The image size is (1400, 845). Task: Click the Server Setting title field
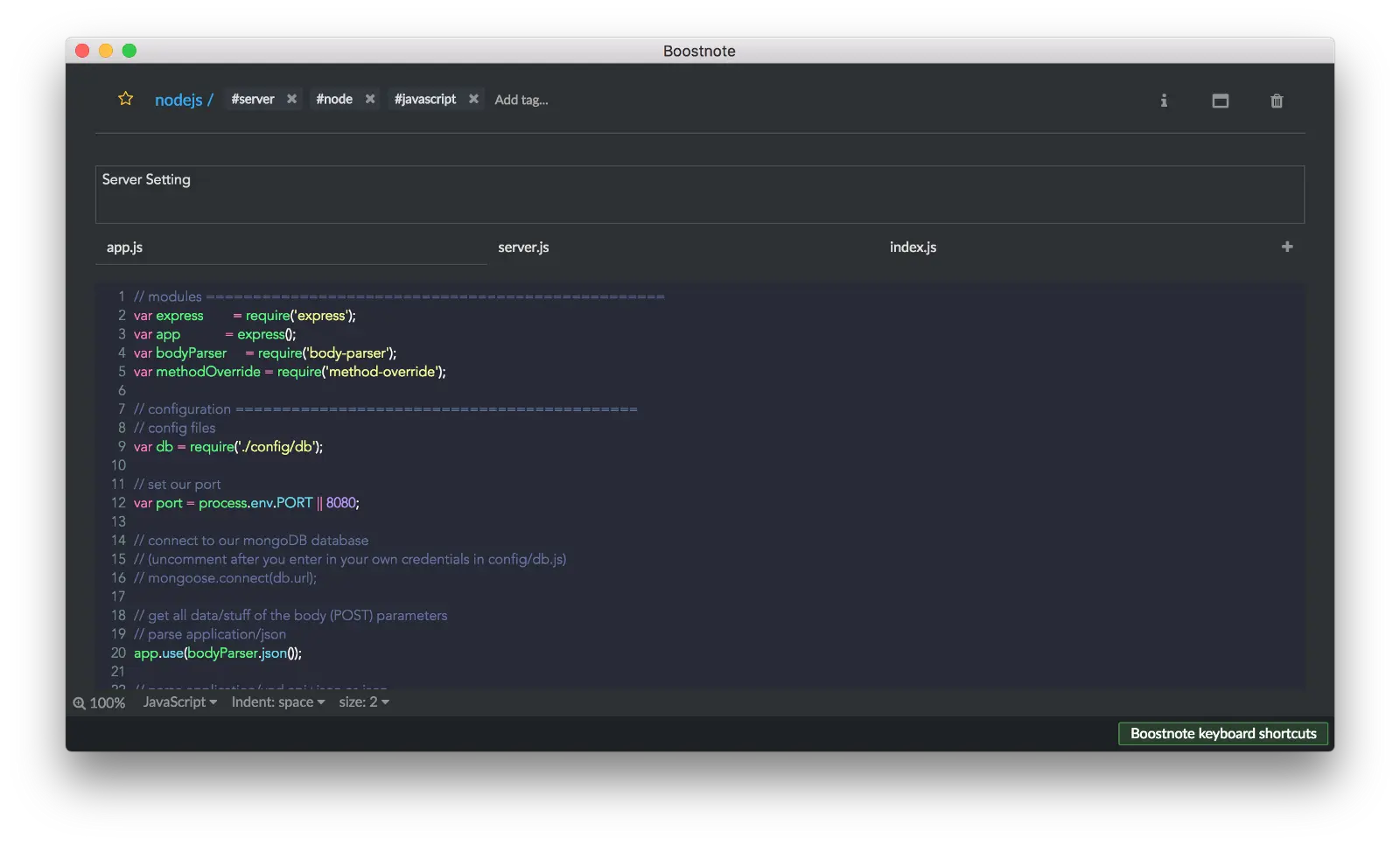coord(700,194)
